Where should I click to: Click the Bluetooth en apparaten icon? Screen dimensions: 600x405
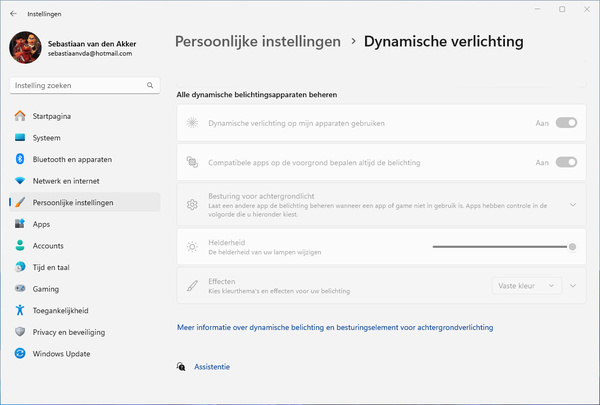tap(20, 159)
